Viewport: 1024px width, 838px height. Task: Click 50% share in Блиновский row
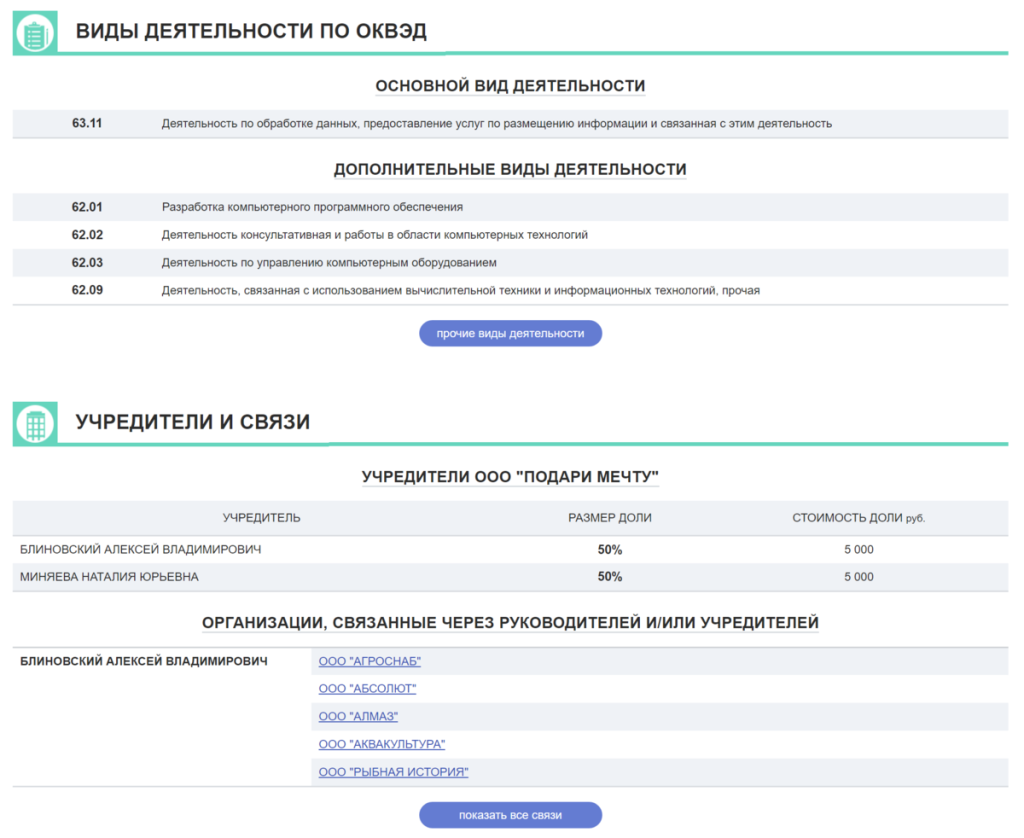click(610, 550)
